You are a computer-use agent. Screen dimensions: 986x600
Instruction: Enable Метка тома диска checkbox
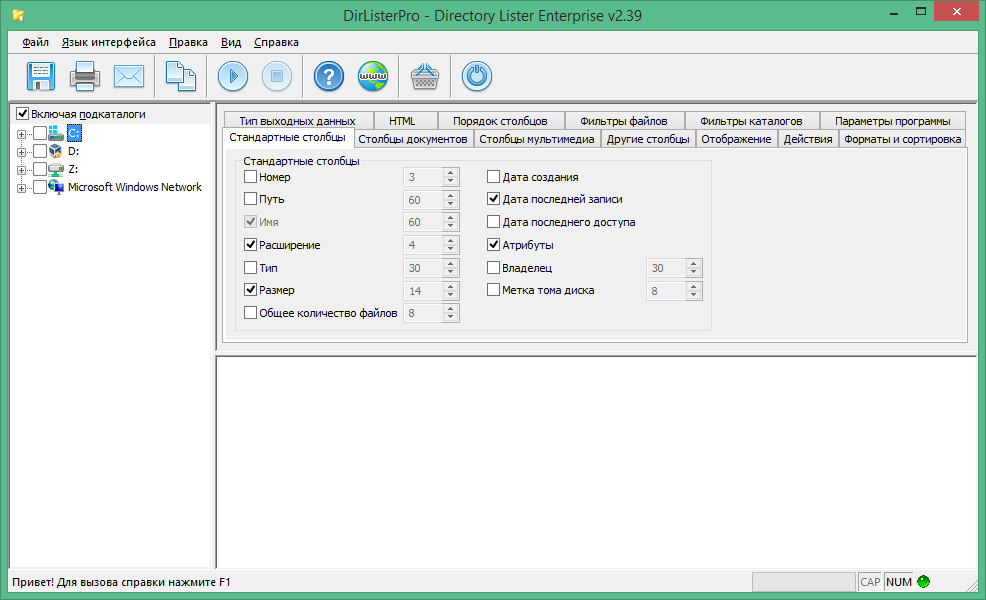pos(494,290)
